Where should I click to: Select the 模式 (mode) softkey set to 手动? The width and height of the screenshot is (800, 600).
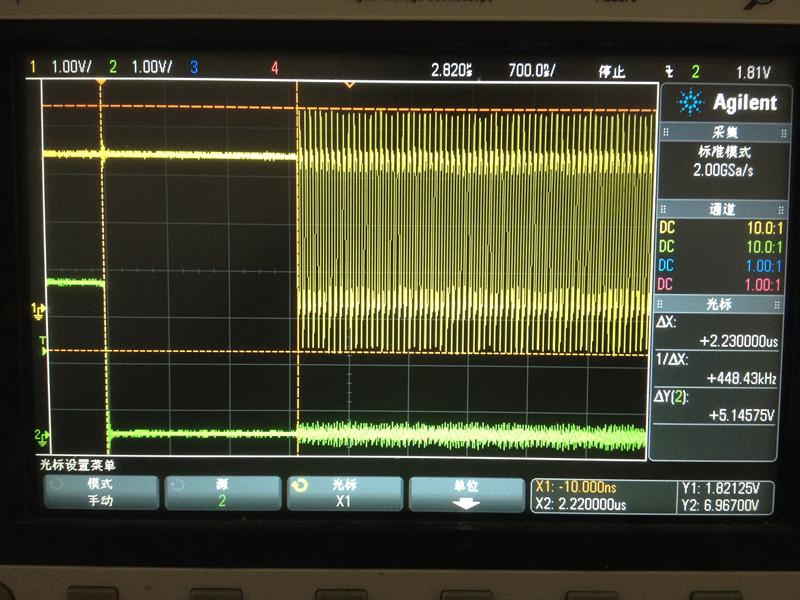[101, 492]
